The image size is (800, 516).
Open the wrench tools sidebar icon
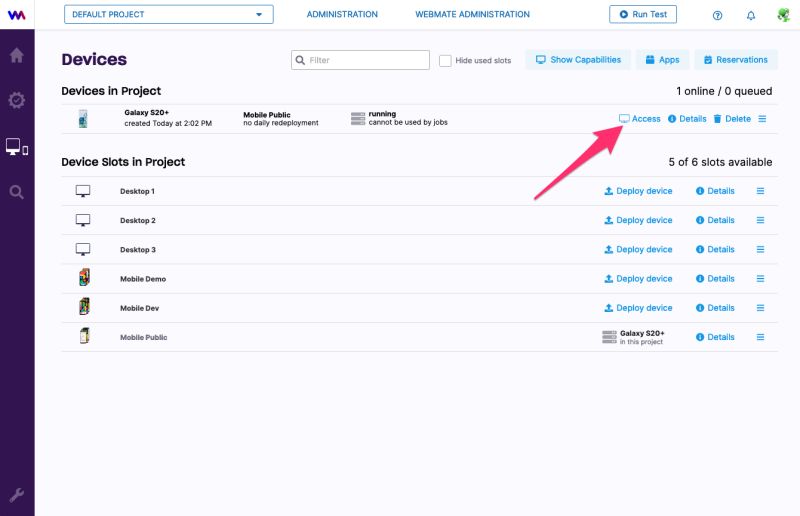tap(16, 495)
